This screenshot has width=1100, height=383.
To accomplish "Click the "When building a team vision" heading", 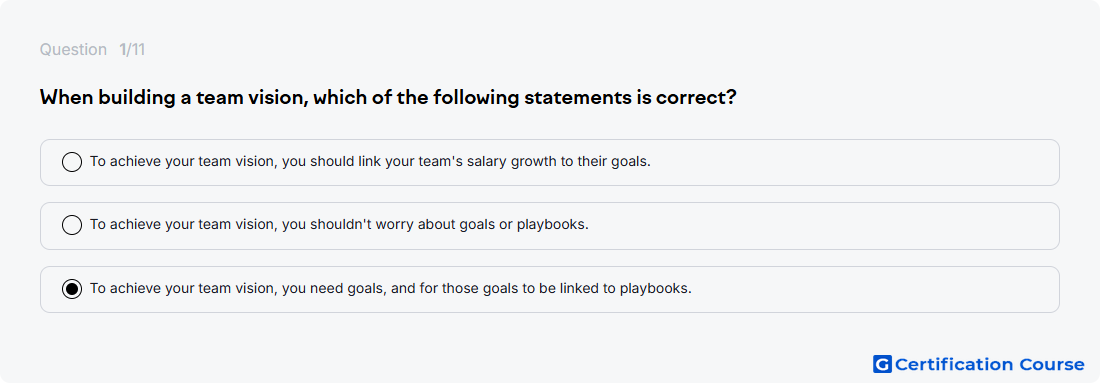I will pyautogui.click(x=388, y=97).
